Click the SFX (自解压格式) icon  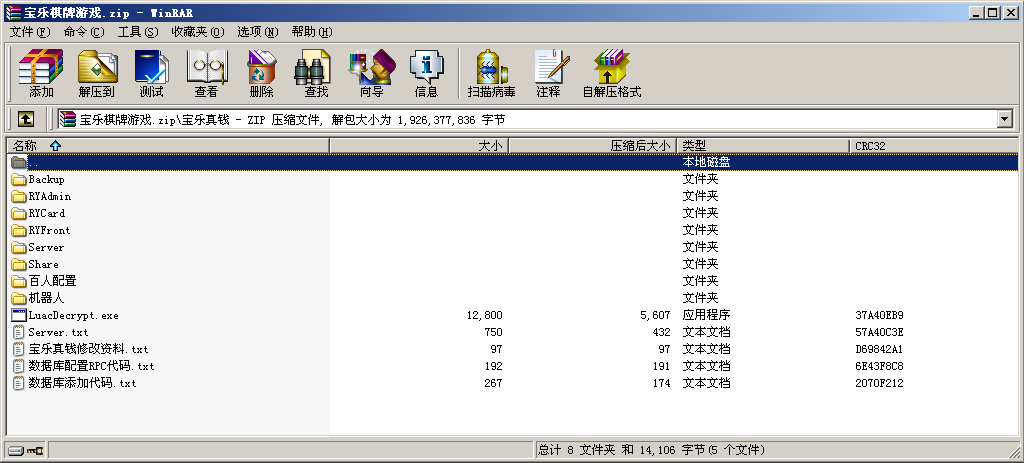611,73
